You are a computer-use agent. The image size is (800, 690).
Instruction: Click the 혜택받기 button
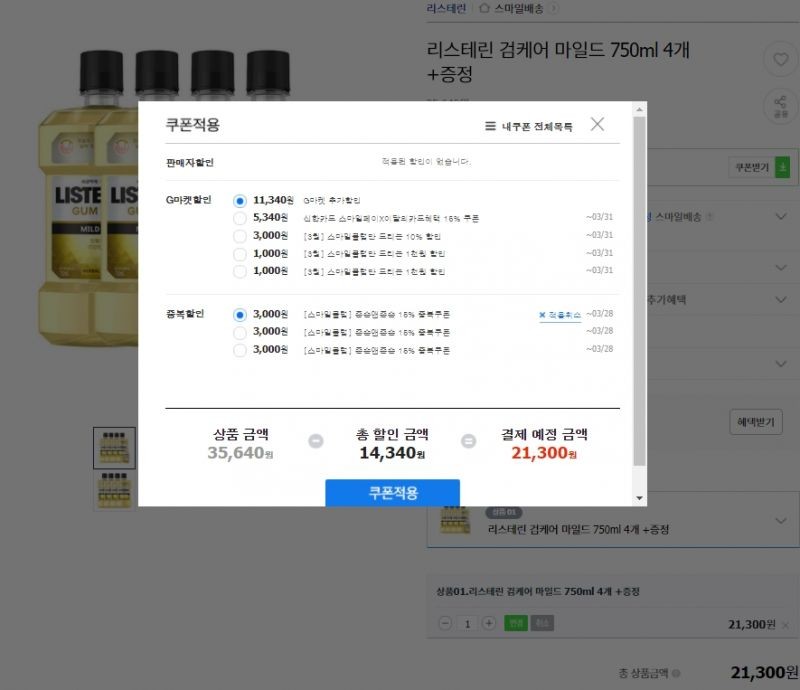756,422
